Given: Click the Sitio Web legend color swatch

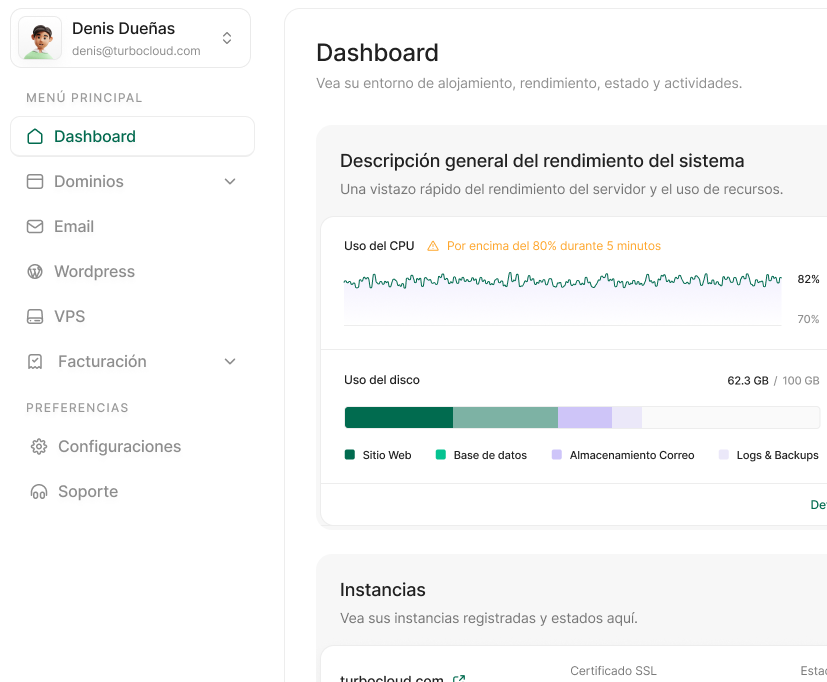Looking at the screenshot, I should 350,455.
